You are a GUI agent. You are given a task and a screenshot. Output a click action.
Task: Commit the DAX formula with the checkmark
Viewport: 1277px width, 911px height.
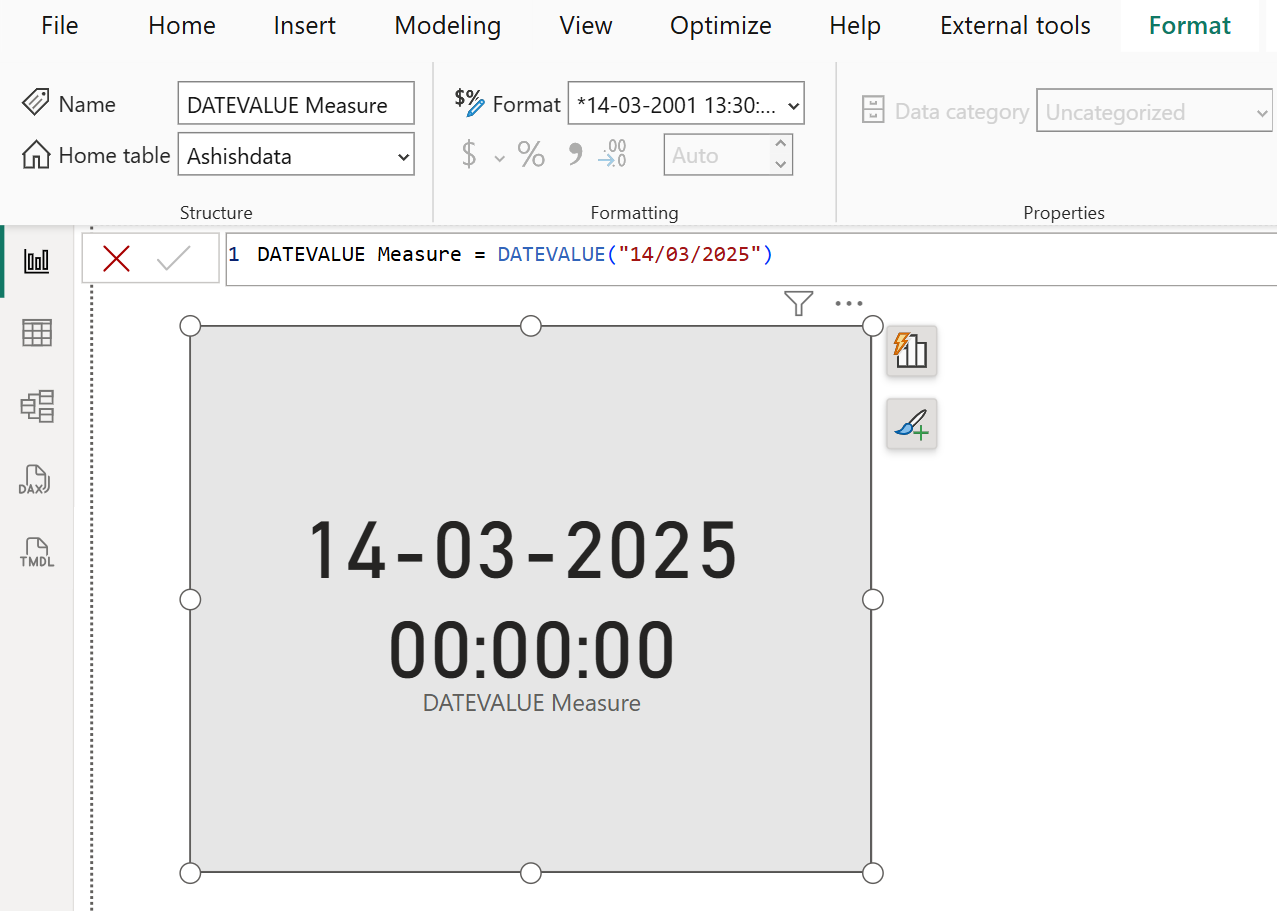172,258
